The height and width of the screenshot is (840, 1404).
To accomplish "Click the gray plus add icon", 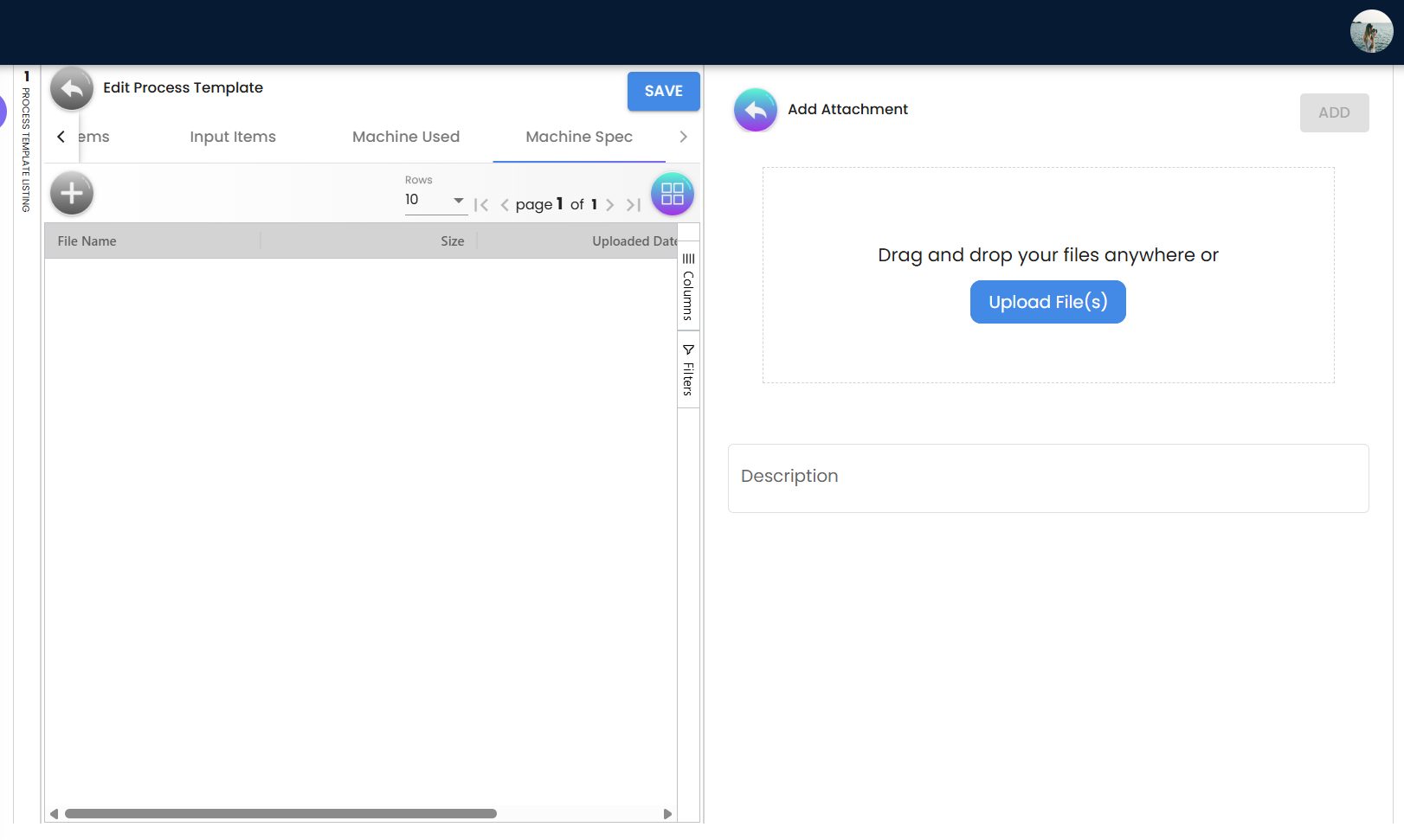I will click(72, 193).
